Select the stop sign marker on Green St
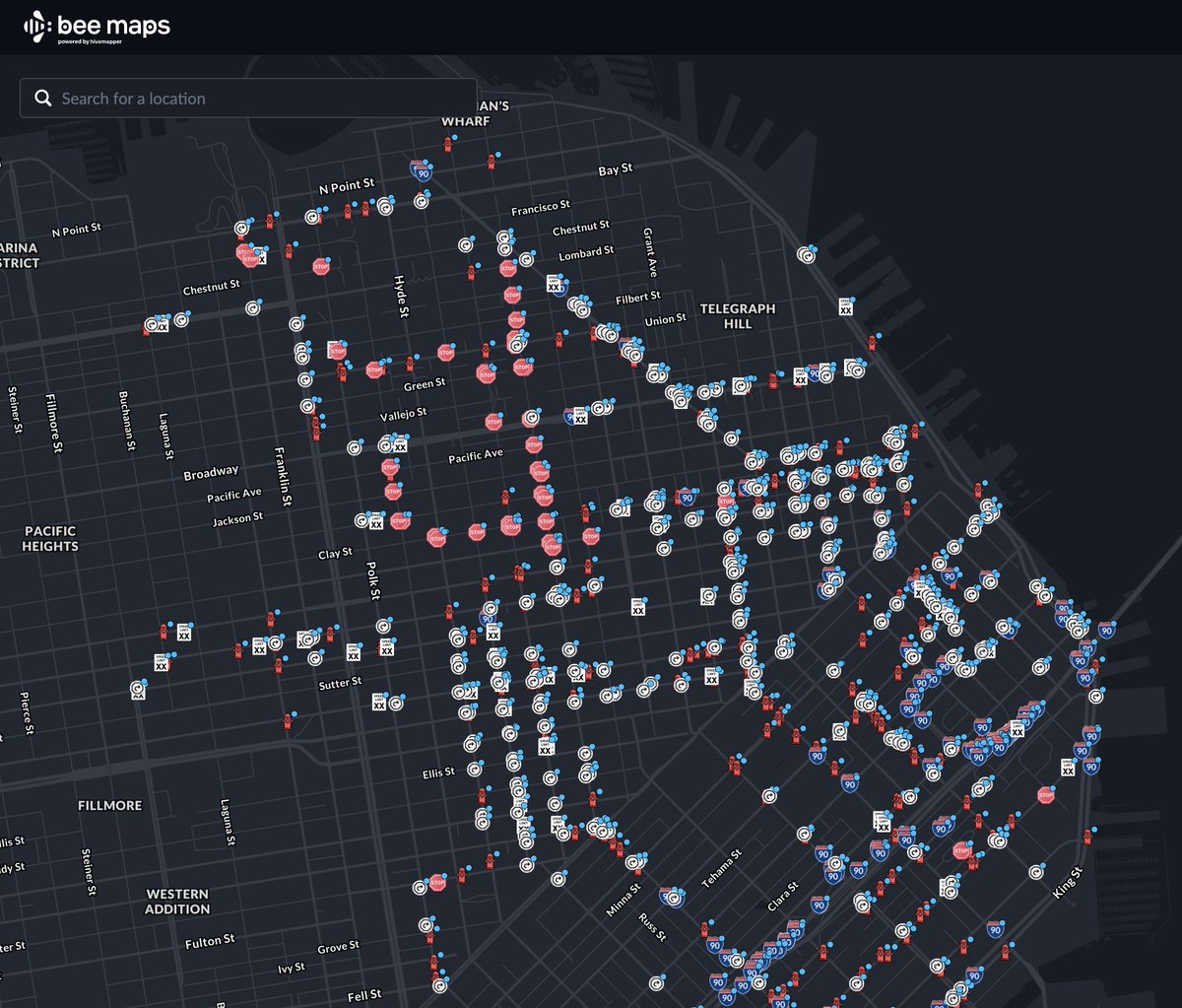The height and width of the screenshot is (1008, 1182). [486, 374]
